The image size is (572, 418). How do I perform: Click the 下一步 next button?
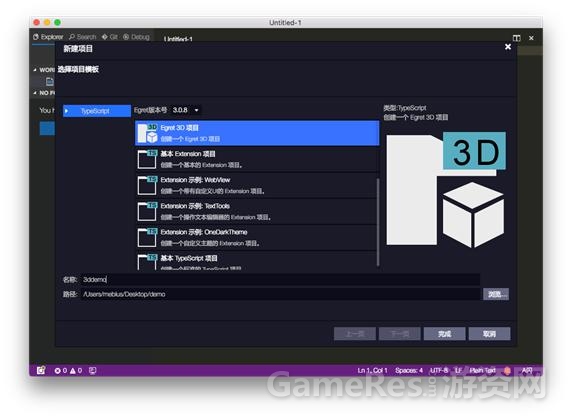click(x=400, y=334)
